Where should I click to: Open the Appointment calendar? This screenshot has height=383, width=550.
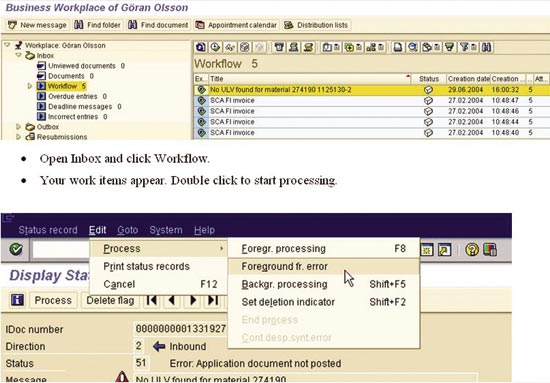click(237, 25)
